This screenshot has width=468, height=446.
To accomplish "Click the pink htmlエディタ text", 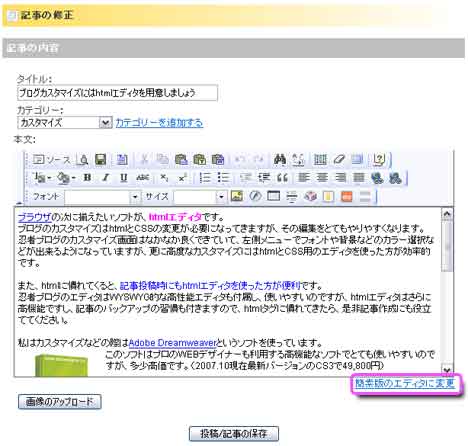I will click(175, 217).
